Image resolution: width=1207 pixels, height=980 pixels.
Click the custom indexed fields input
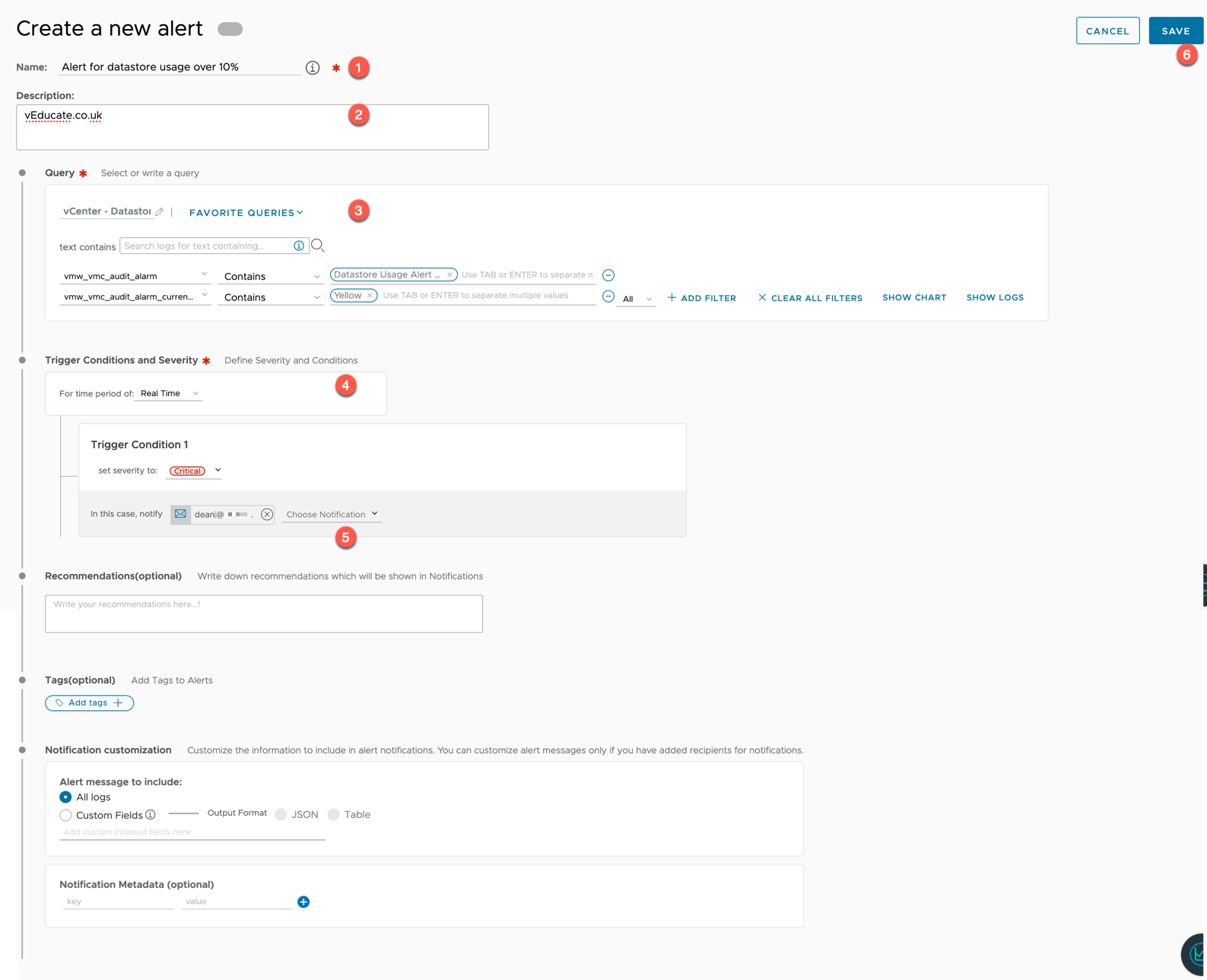192,832
